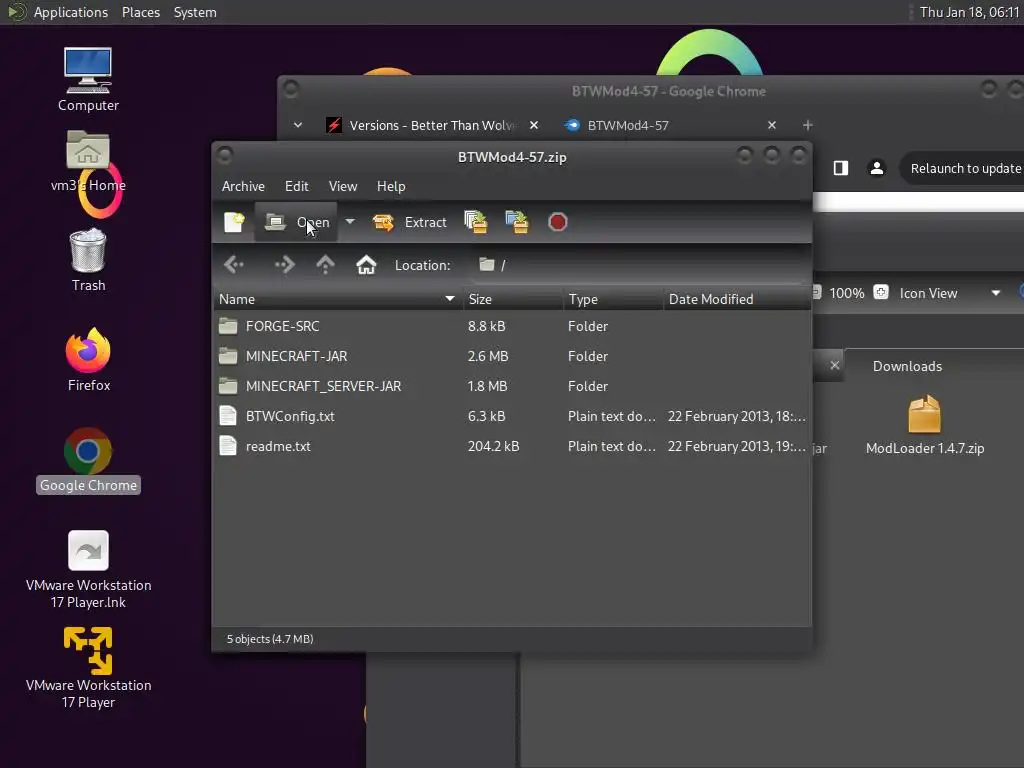Click the zoom in icon beside 100%
The image size is (1024, 768).
click(880, 293)
